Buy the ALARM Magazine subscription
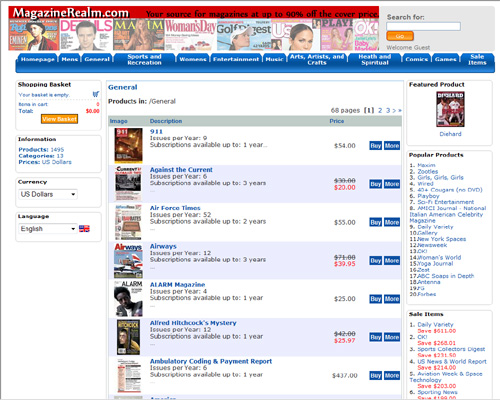Viewport: 500px width, 400px height. pos(375,299)
